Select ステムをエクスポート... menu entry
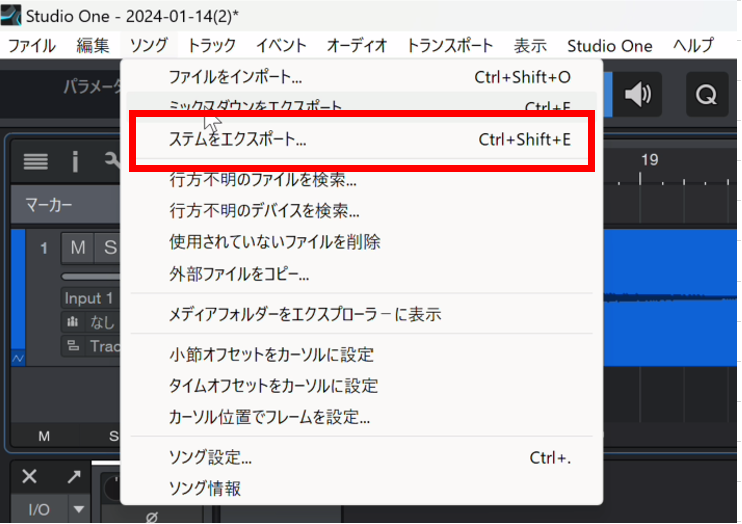 362,140
